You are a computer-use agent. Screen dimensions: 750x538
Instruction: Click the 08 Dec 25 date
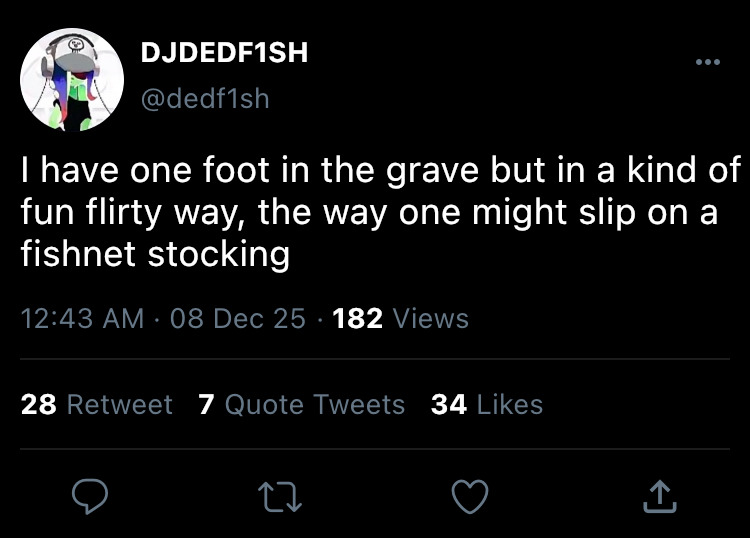(x=238, y=318)
